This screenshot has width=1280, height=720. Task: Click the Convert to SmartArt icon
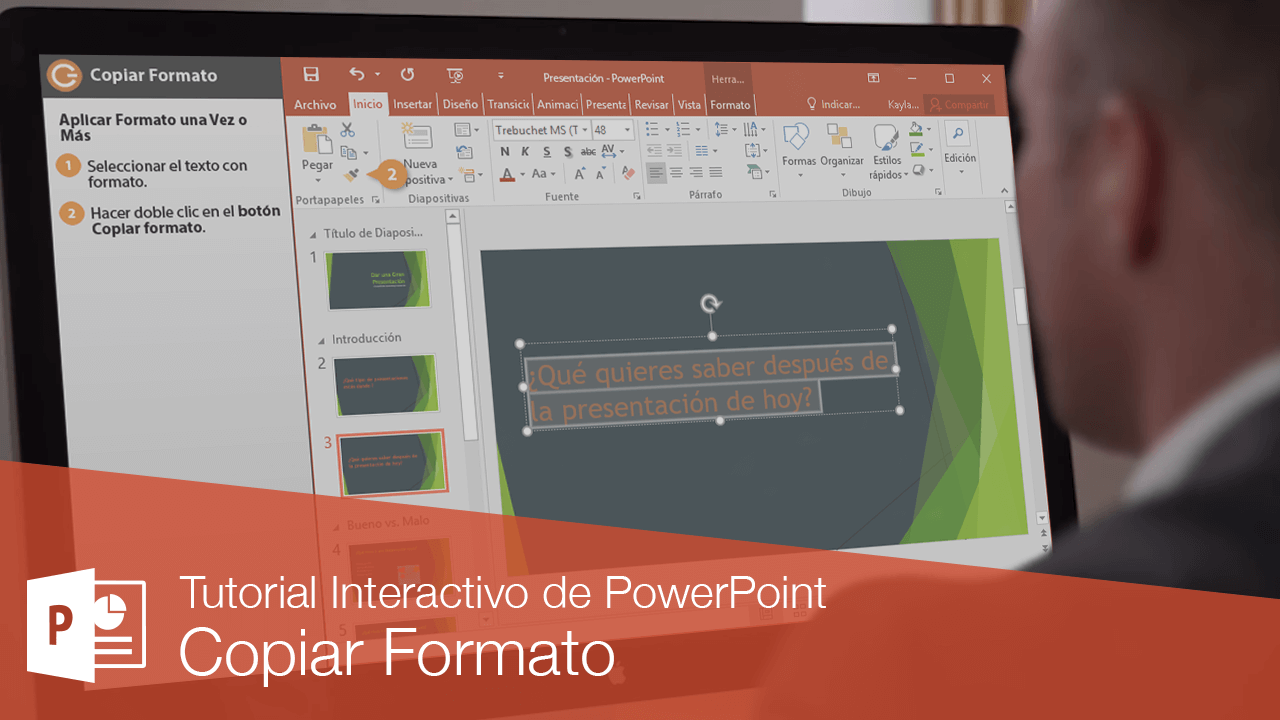point(755,172)
